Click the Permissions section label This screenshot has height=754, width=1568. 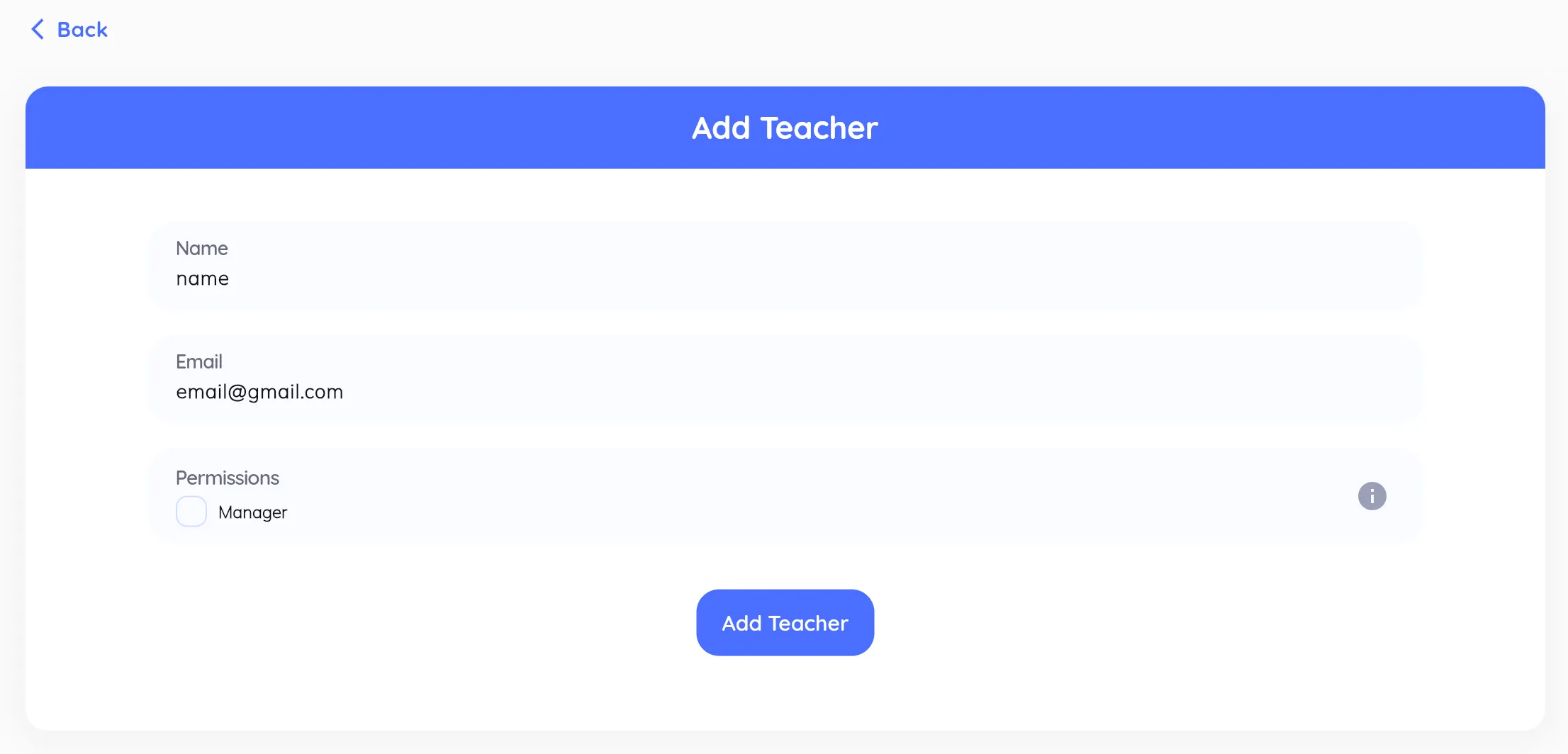(x=228, y=478)
